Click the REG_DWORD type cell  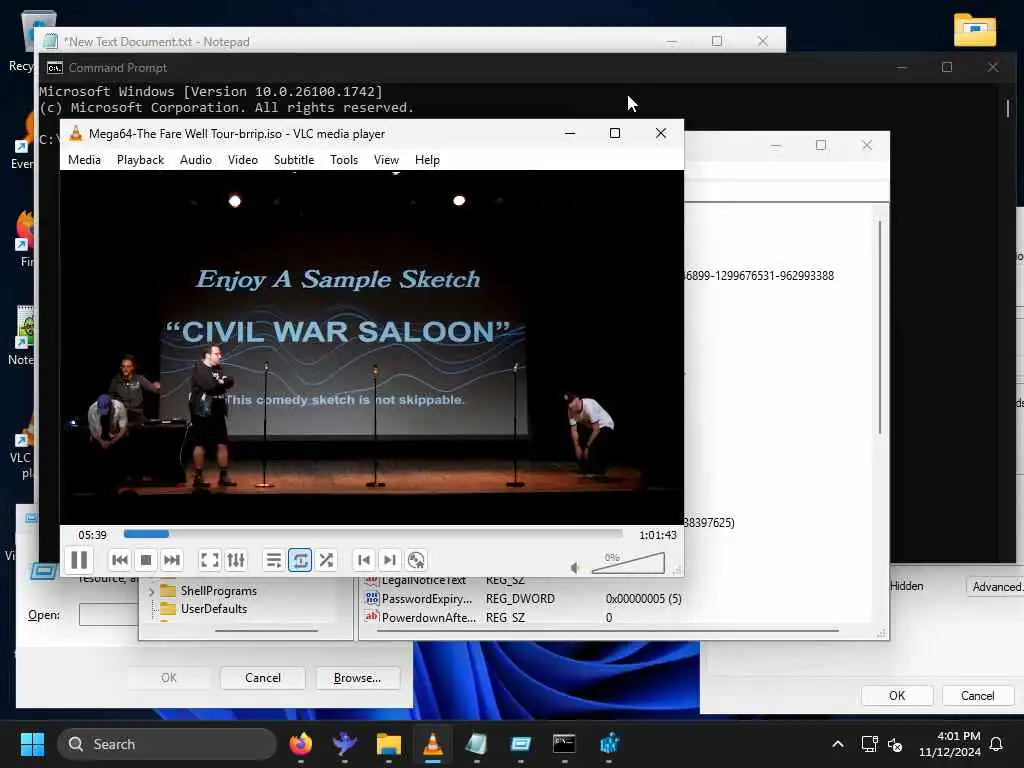[x=520, y=599]
